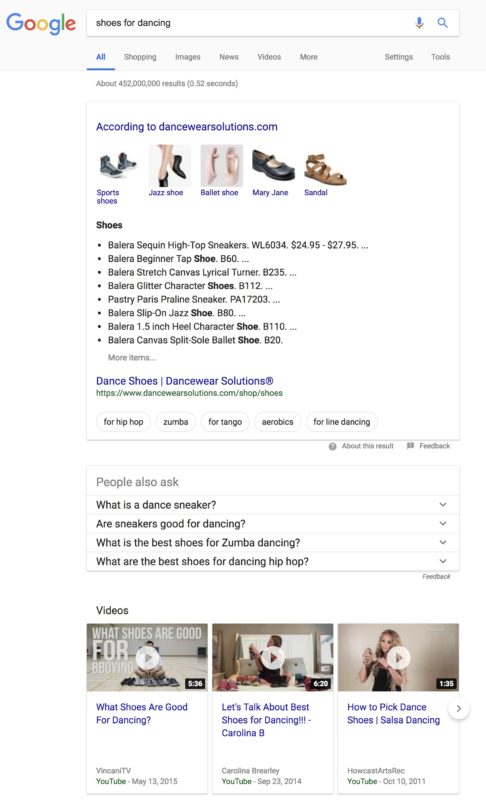
Task: Click the Feedback flag icon
Action: pos(410,445)
